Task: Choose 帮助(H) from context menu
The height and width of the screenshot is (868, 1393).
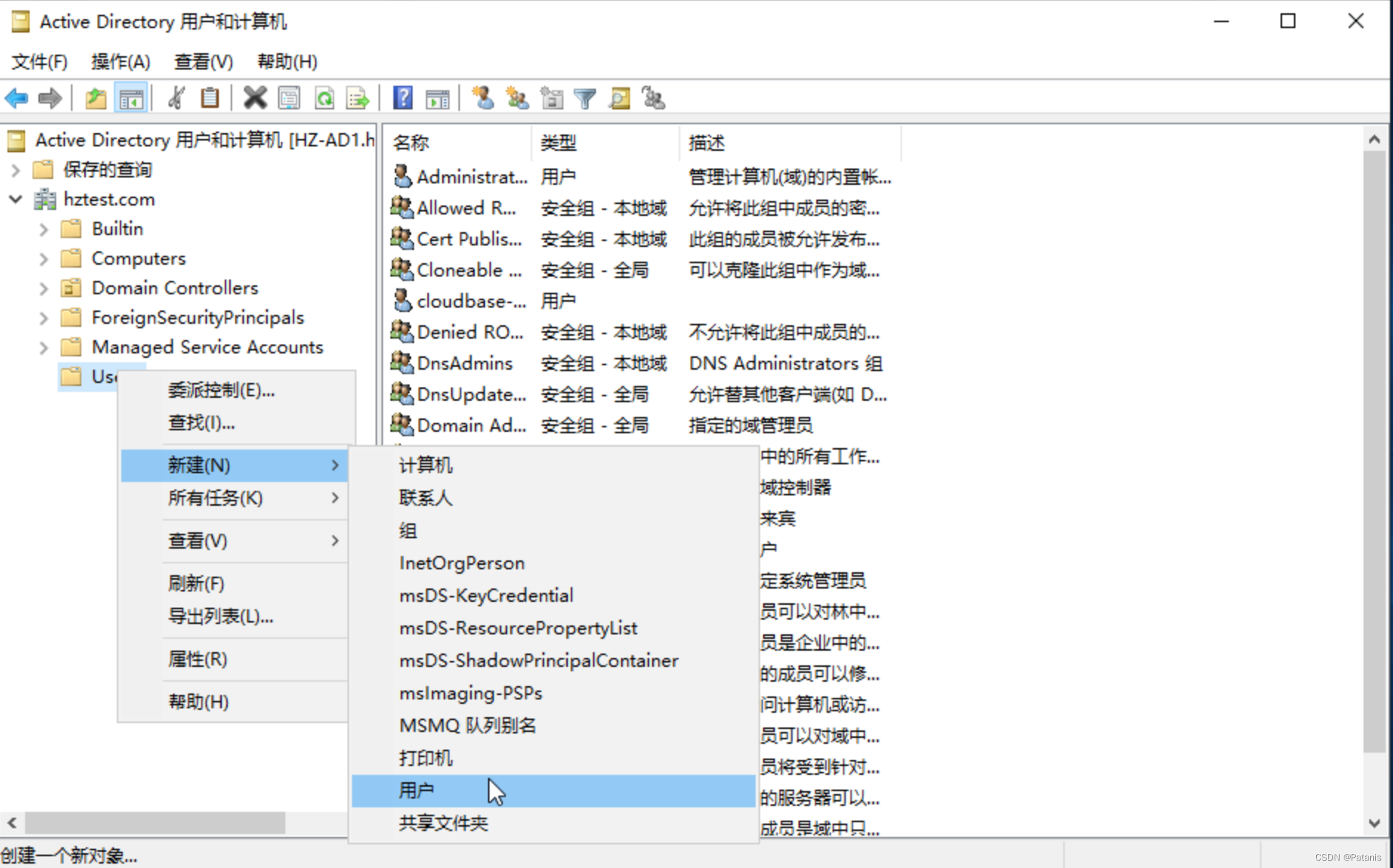Action: (234, 702)
